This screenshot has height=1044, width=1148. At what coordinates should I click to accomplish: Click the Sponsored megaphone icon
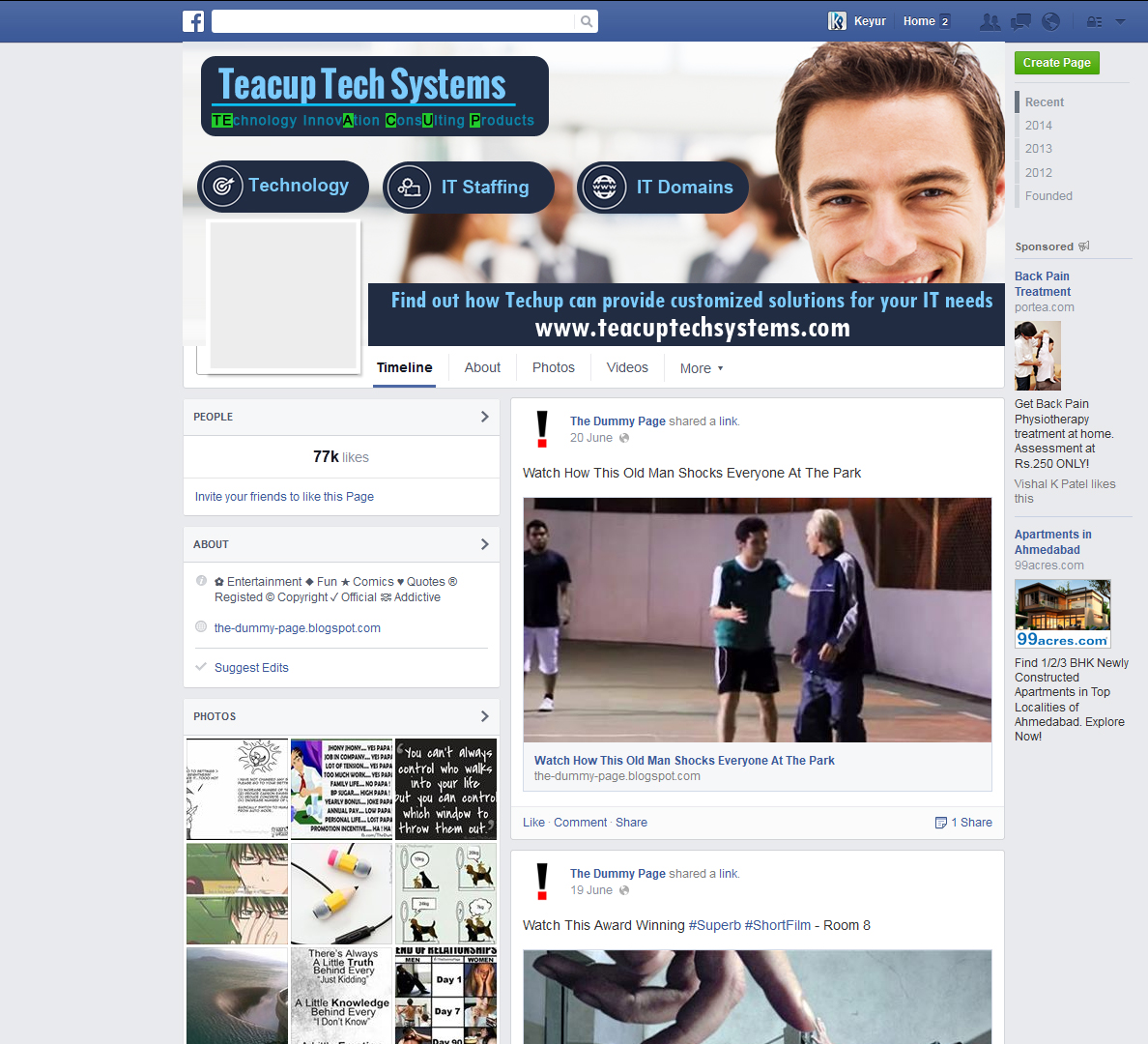(x=1083, y=246)
